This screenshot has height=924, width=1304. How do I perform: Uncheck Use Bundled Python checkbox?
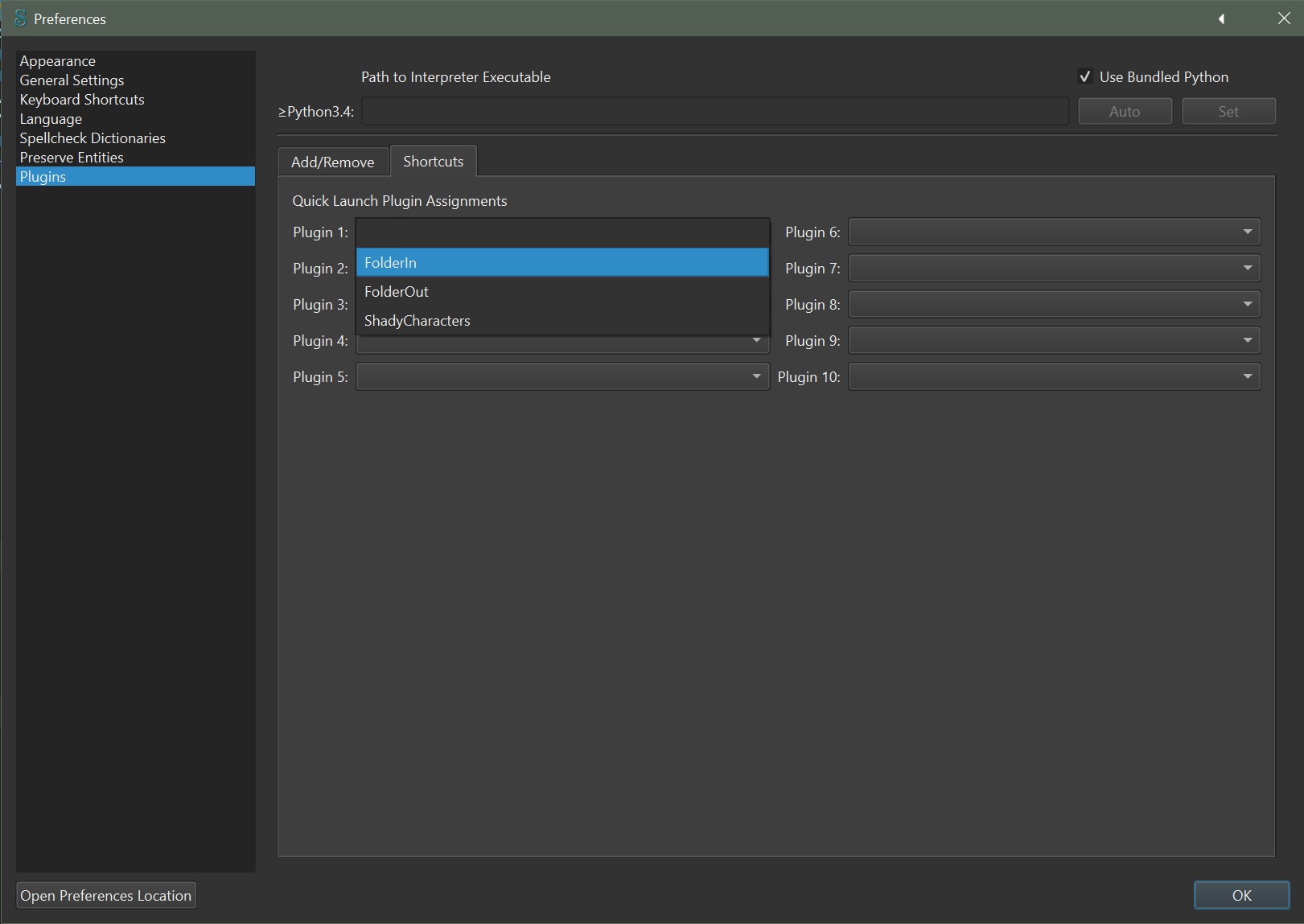1085,77
